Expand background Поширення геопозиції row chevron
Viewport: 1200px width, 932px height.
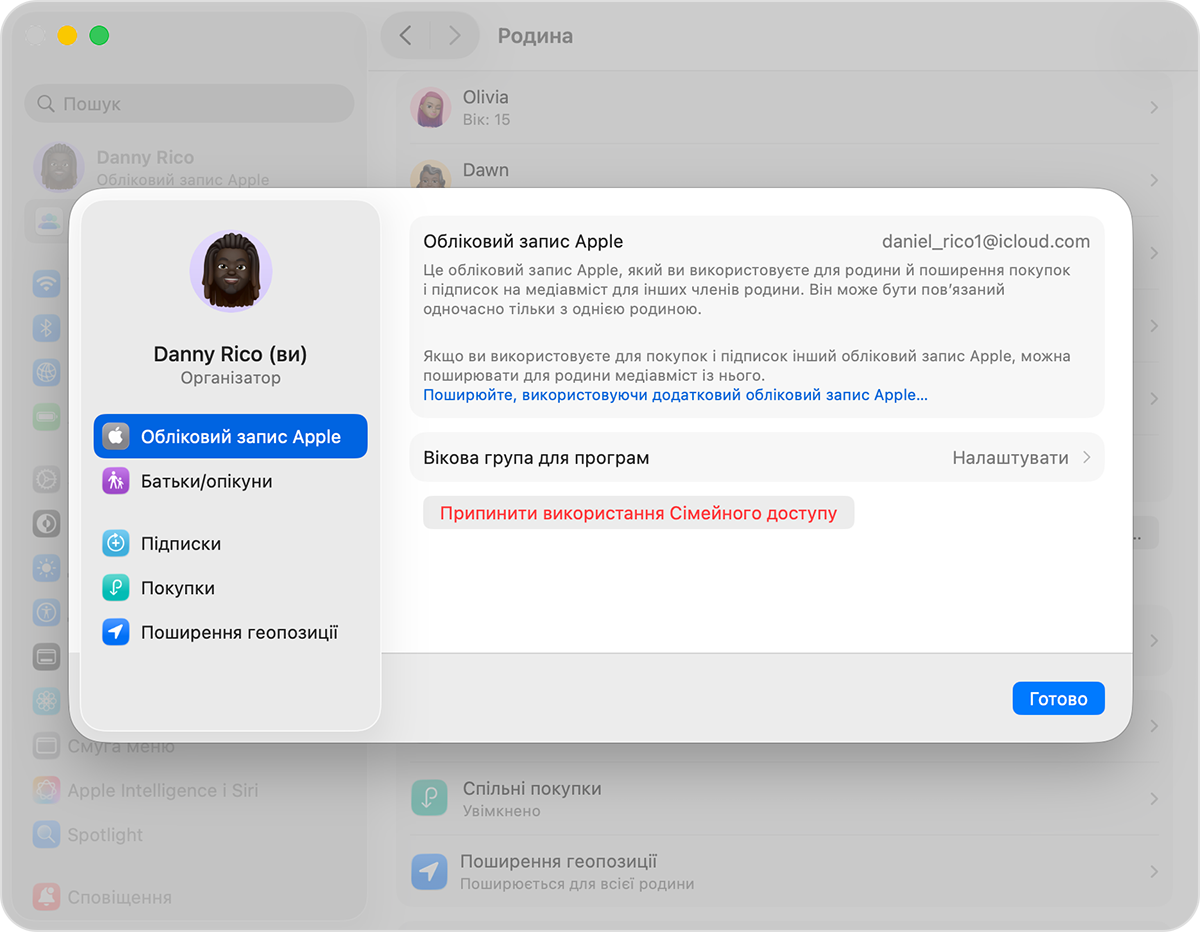point(1154,872)
